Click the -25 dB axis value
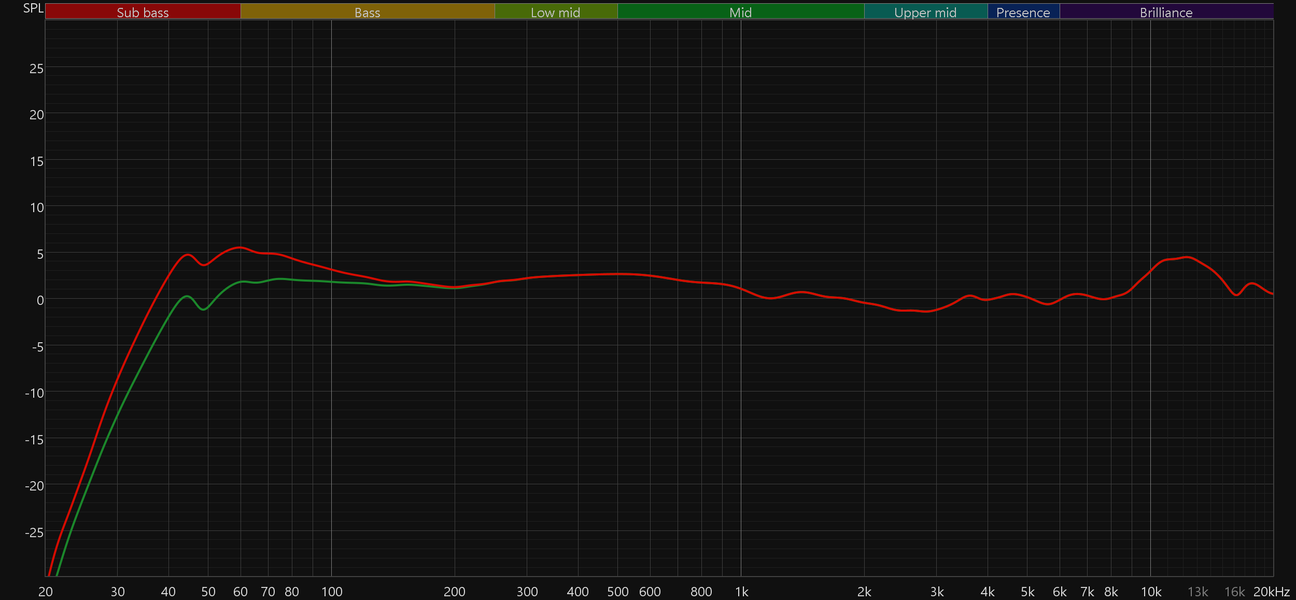 tap(33, 532)
